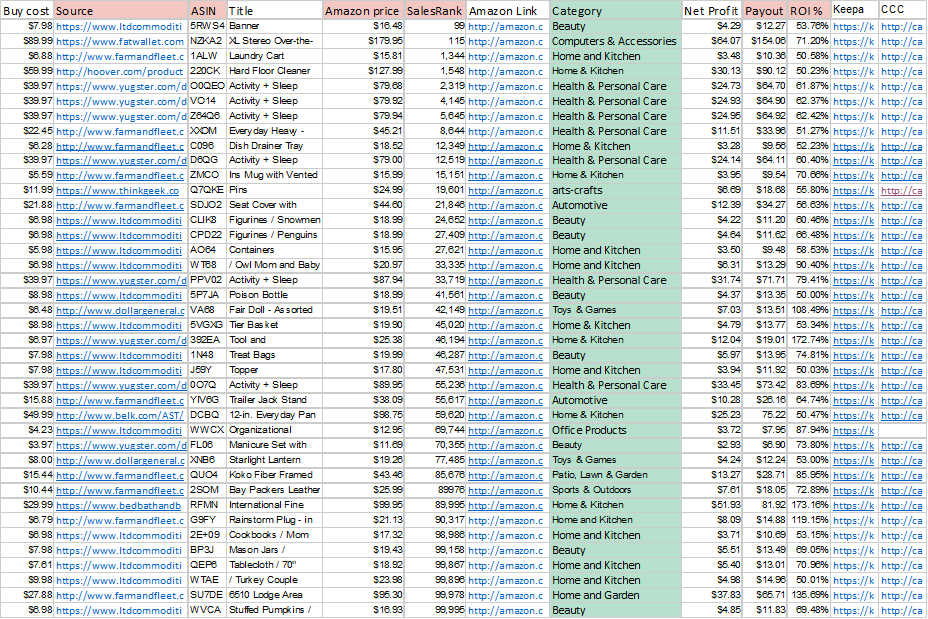Select the title cell 'XL Stereo Over-the-'
This screenshot has width=928, height=619.
coord(275,41)
